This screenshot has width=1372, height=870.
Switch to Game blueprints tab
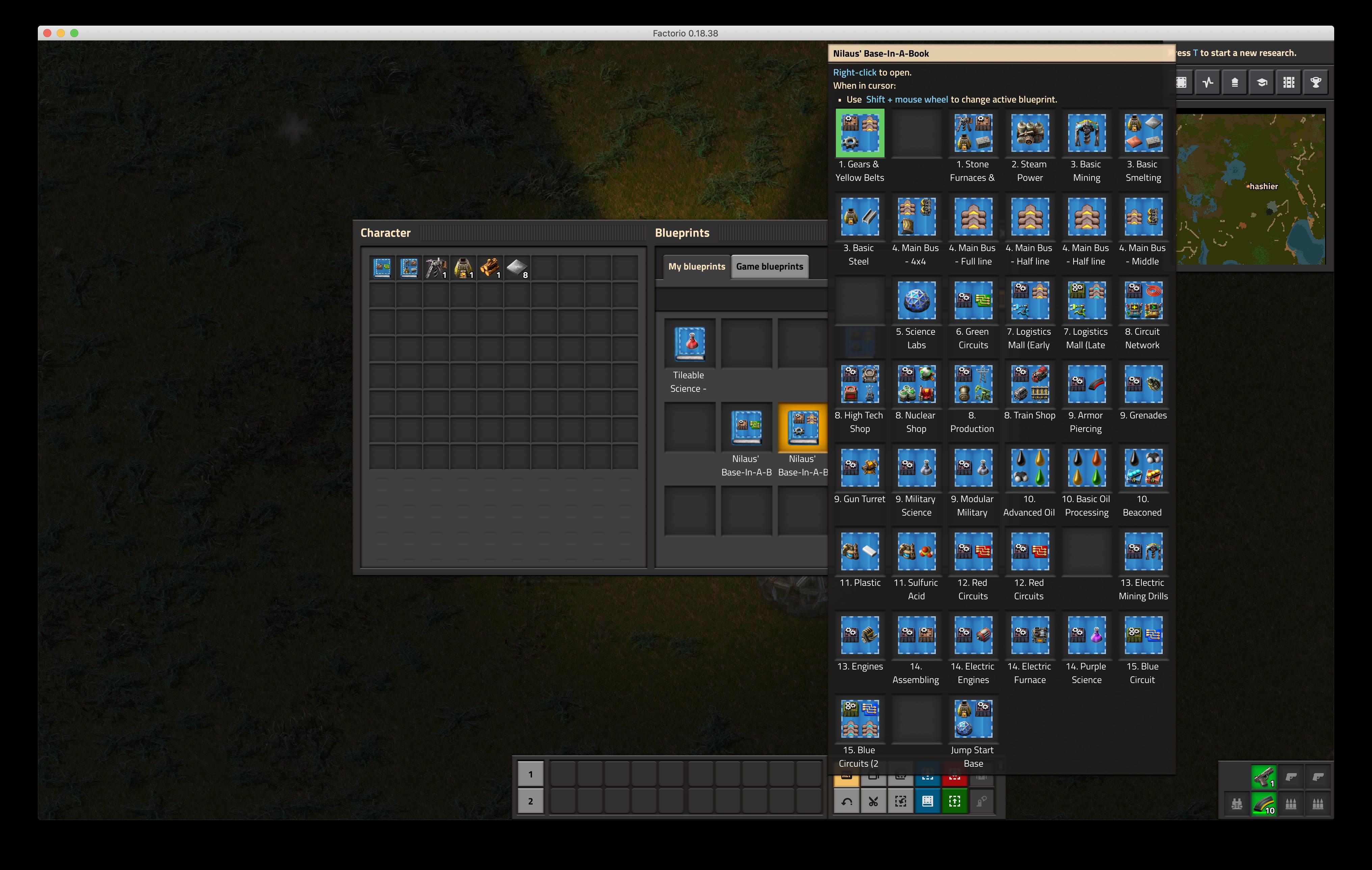click(x=769, y=267)
